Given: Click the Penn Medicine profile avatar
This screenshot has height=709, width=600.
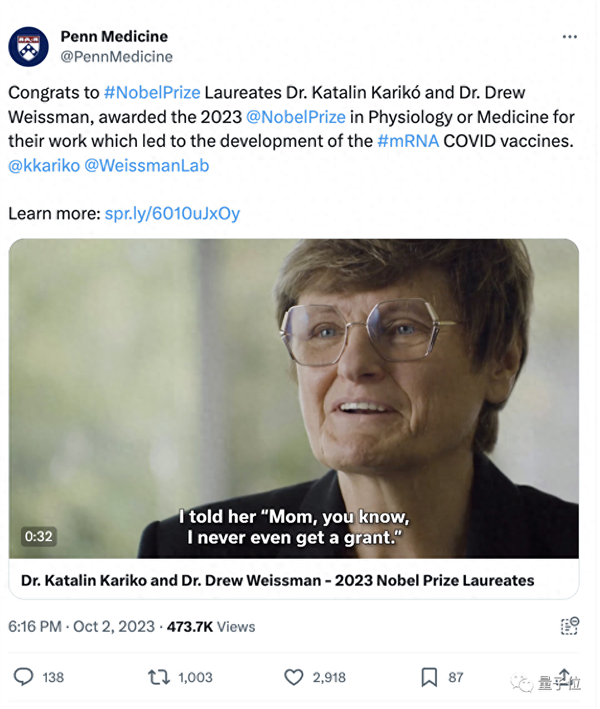Looking at the screenshot, I should [x=28, y=45].
